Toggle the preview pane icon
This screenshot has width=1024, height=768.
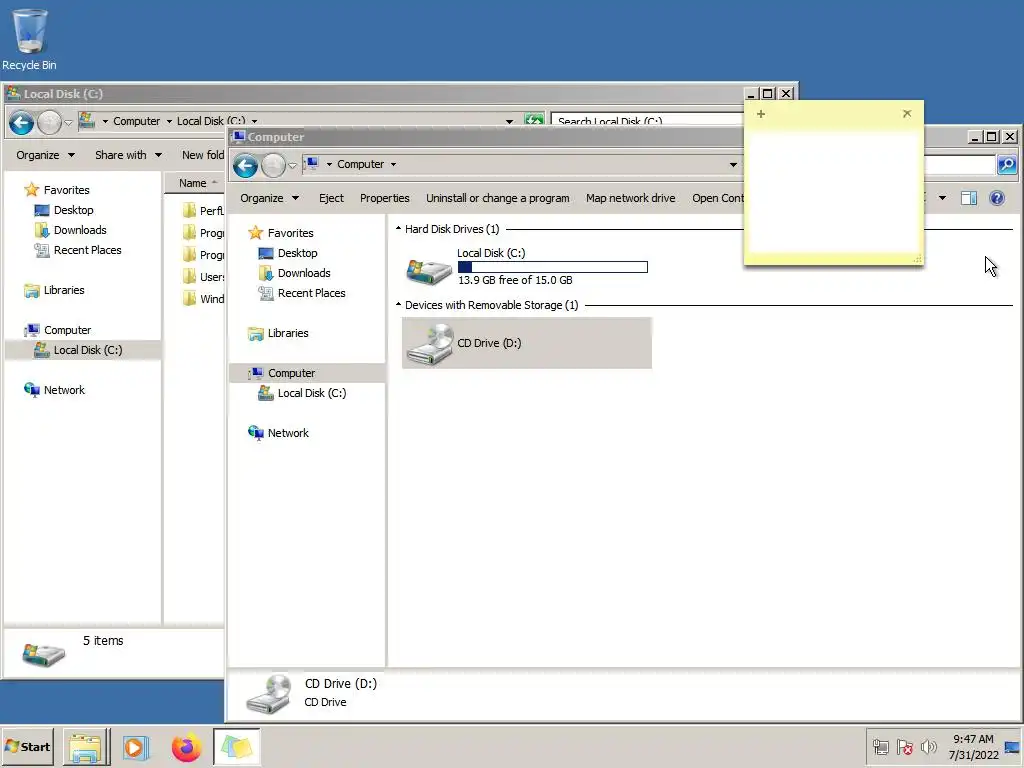pos(968,198)
